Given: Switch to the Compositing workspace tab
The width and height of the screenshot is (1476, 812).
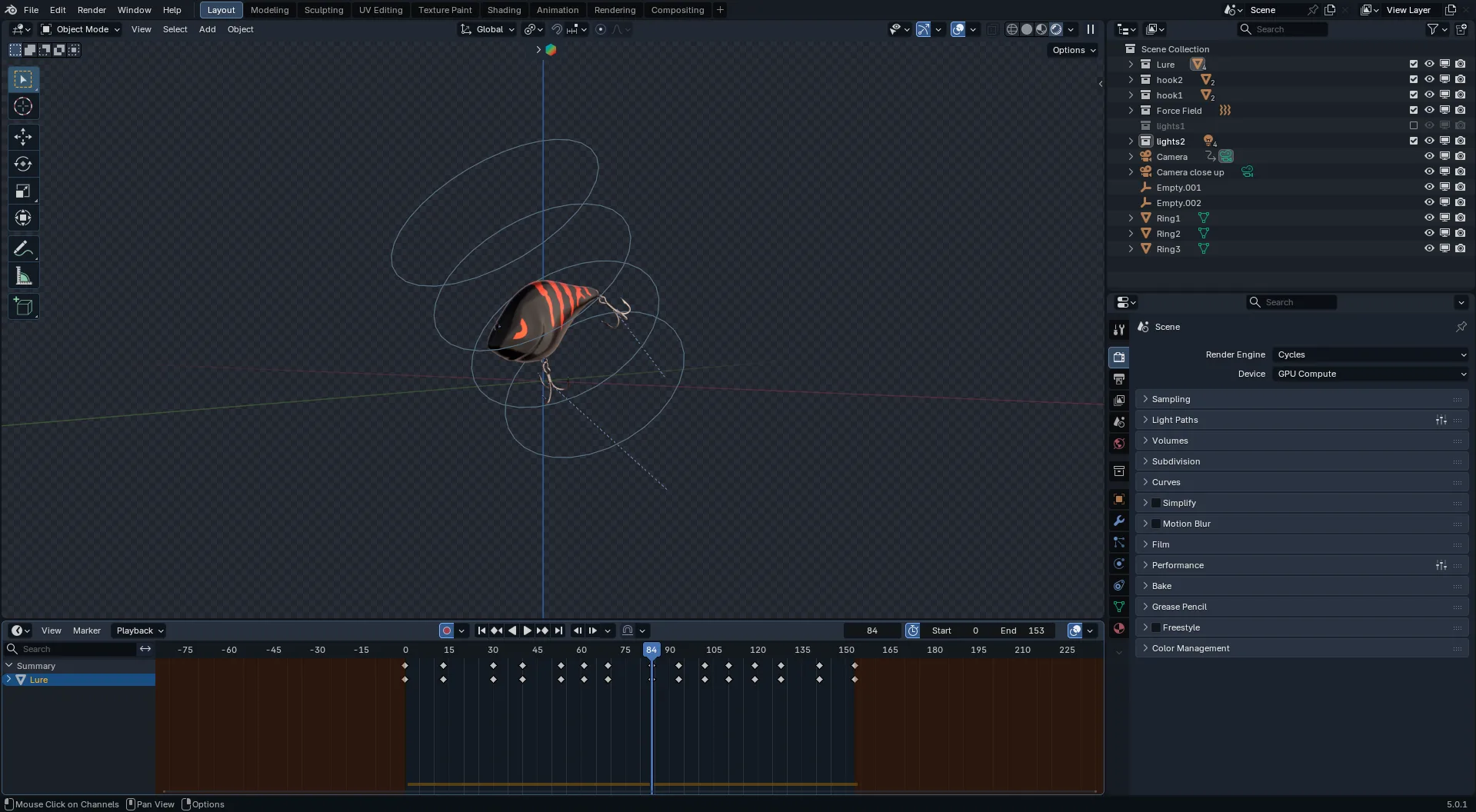Looking at the screenshot, I should click(x=677, y=10).
